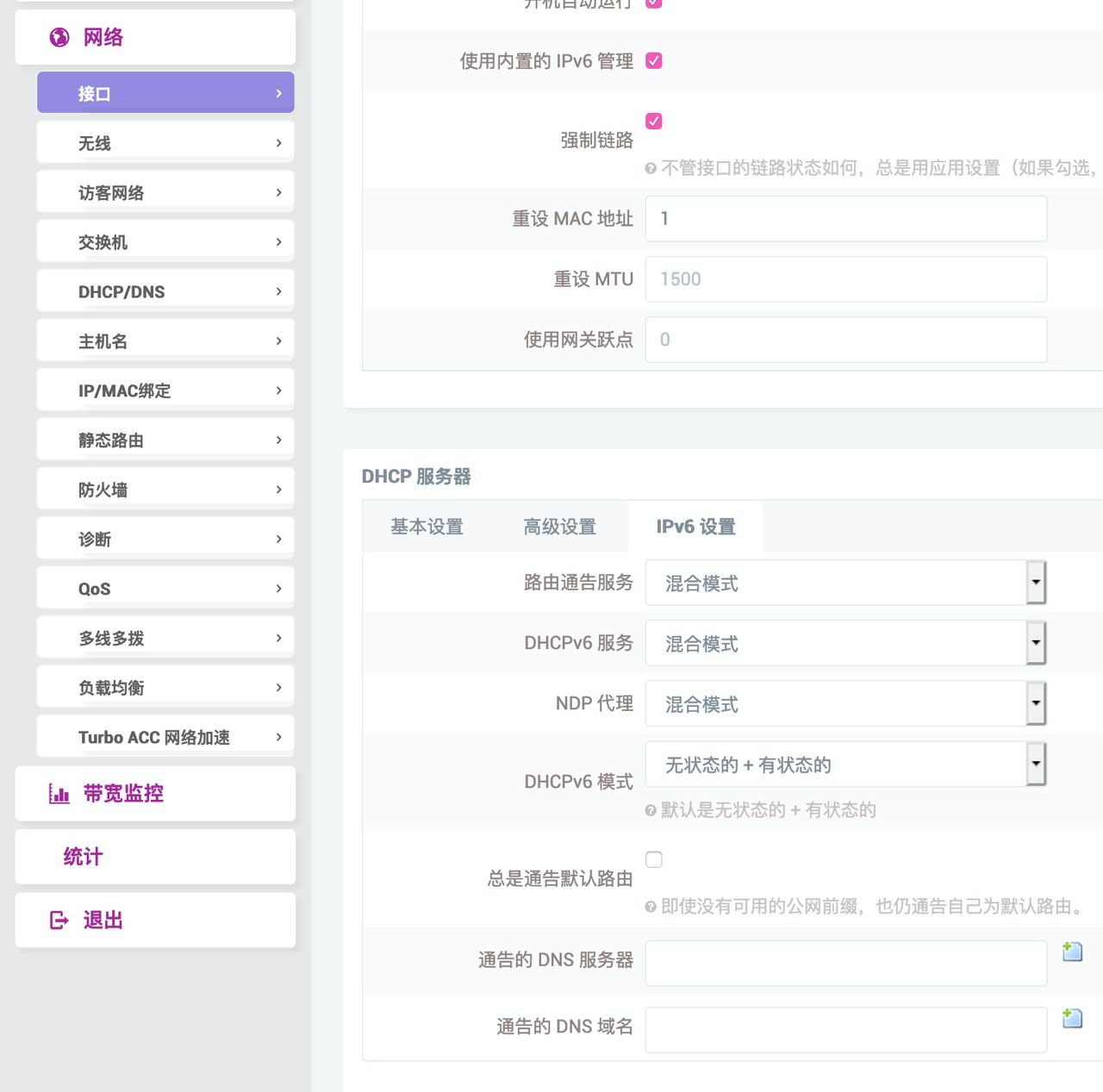Click the 重设 MAC 地址 input field

coord(846,219)
